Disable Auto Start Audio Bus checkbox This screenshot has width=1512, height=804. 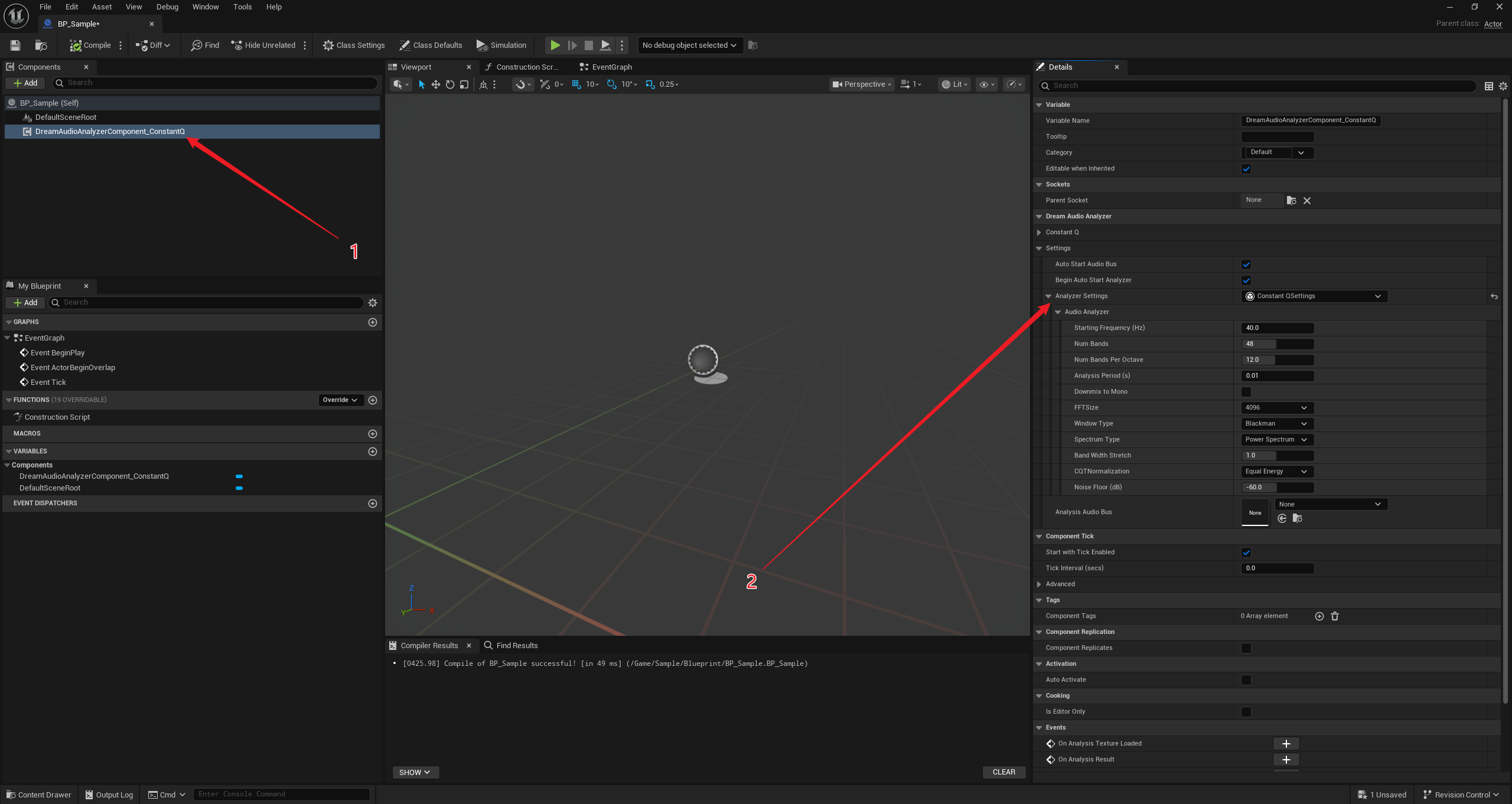(x=1246, y=264)
